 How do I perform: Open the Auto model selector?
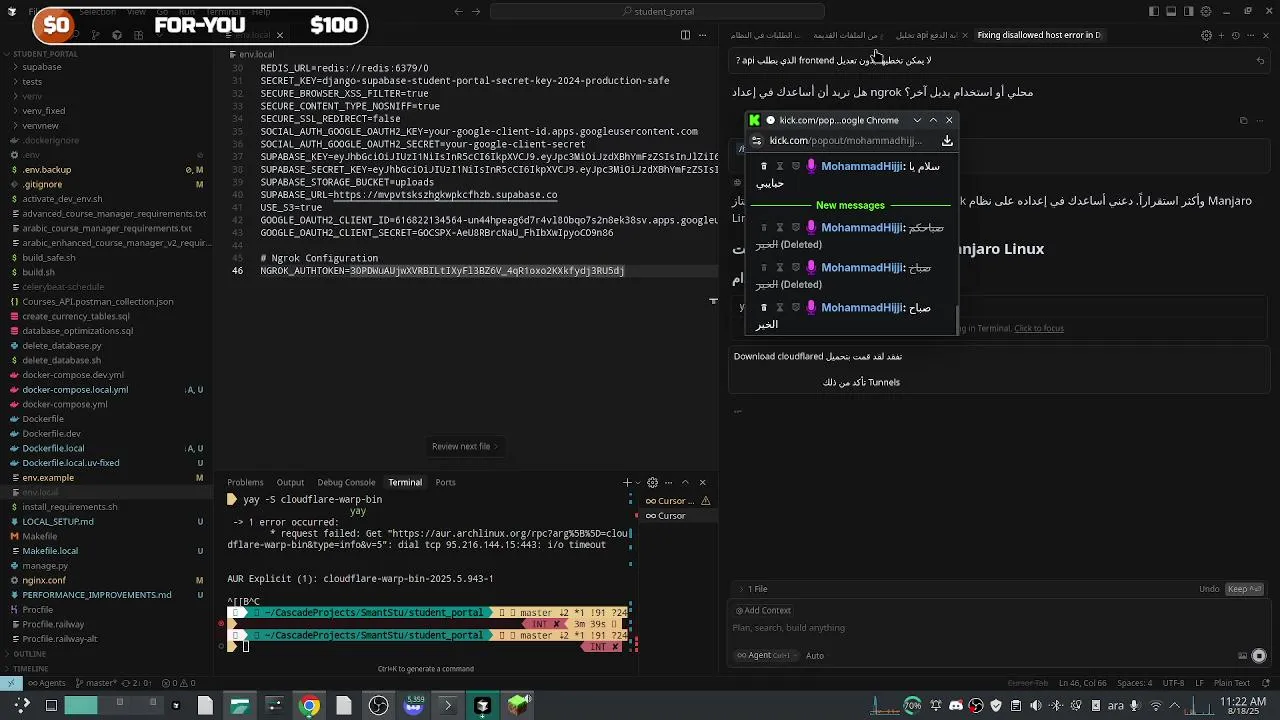tap(815, 656)
